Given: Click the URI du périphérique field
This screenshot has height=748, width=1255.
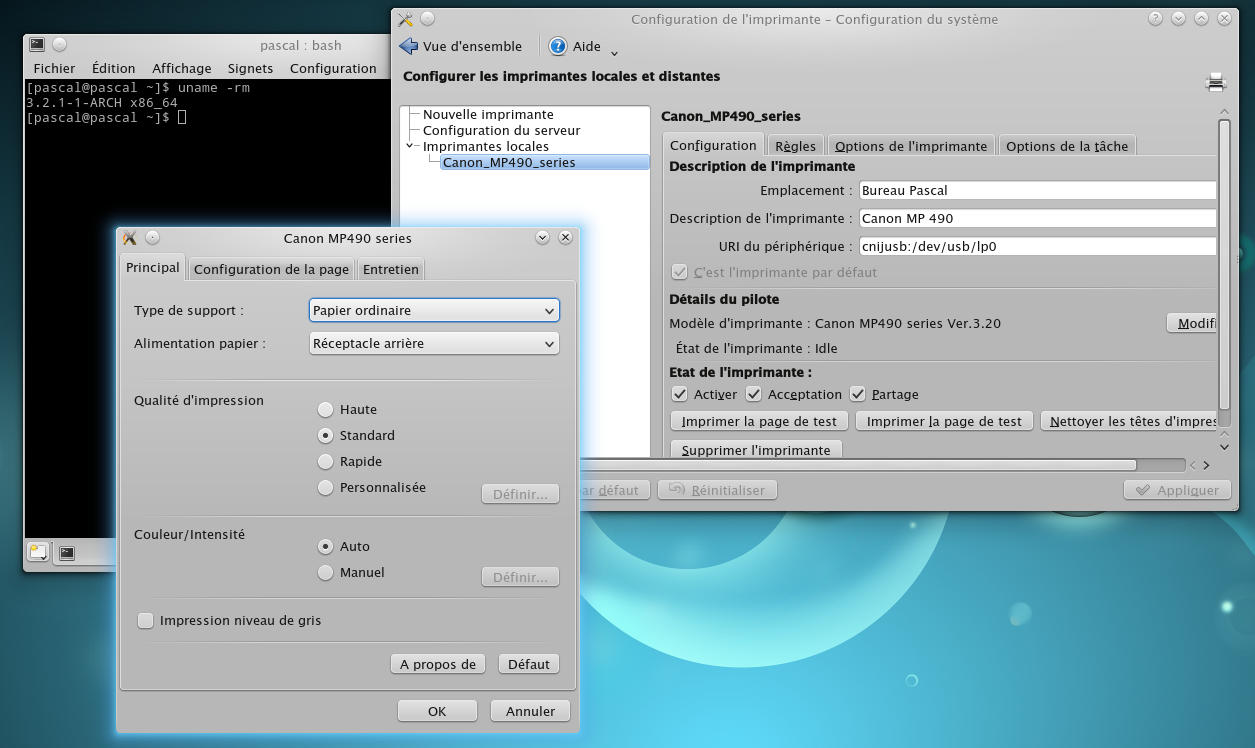Looking at the screenshot, I should [1037, 246].
